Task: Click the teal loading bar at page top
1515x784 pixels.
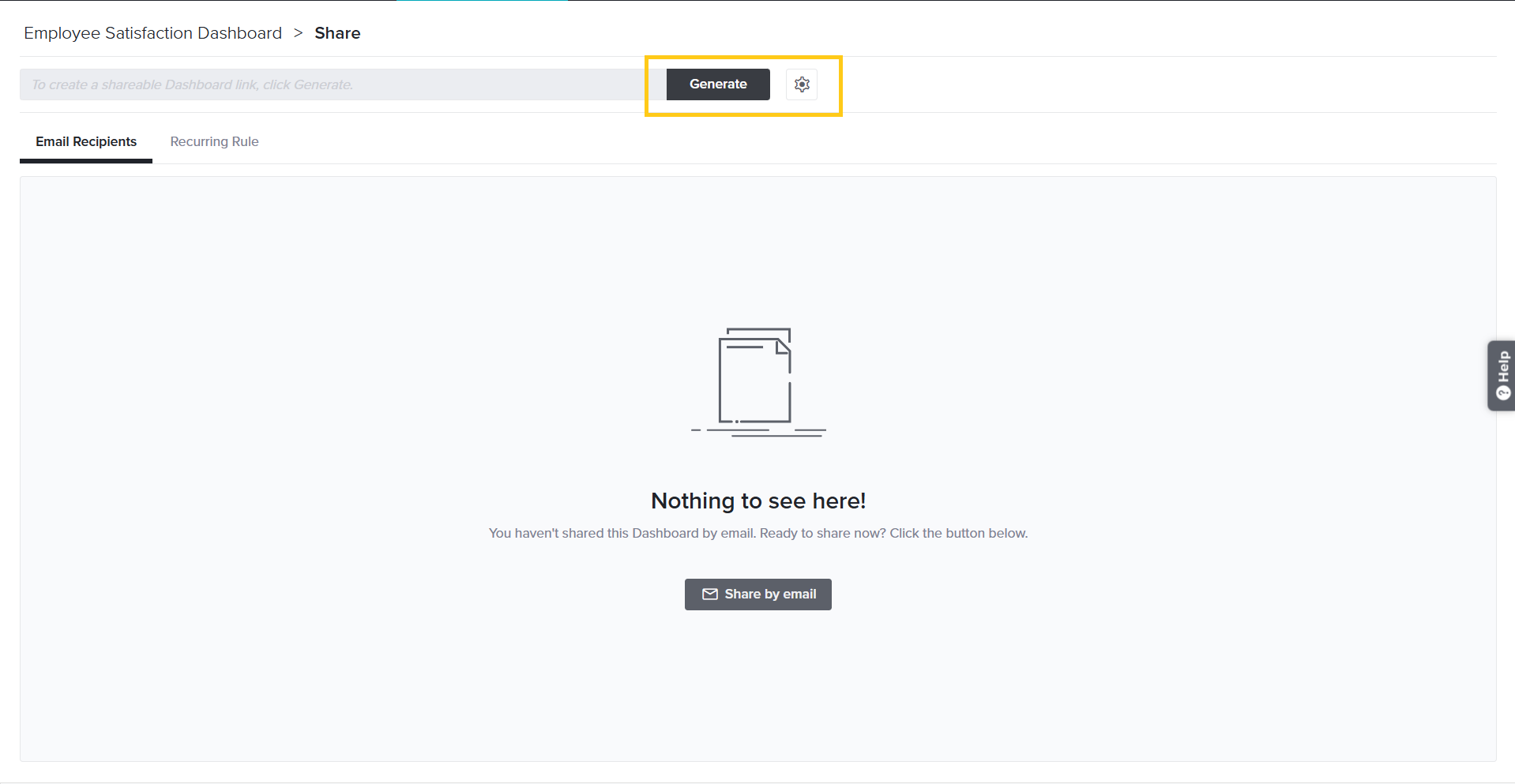Action: (x=482, y=1)
